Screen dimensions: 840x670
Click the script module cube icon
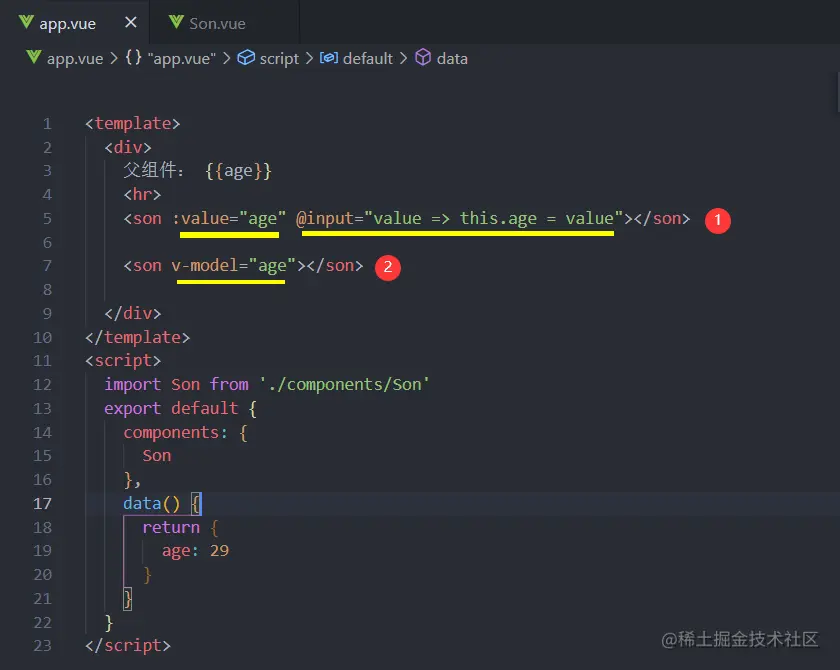[x=246, y=57]
